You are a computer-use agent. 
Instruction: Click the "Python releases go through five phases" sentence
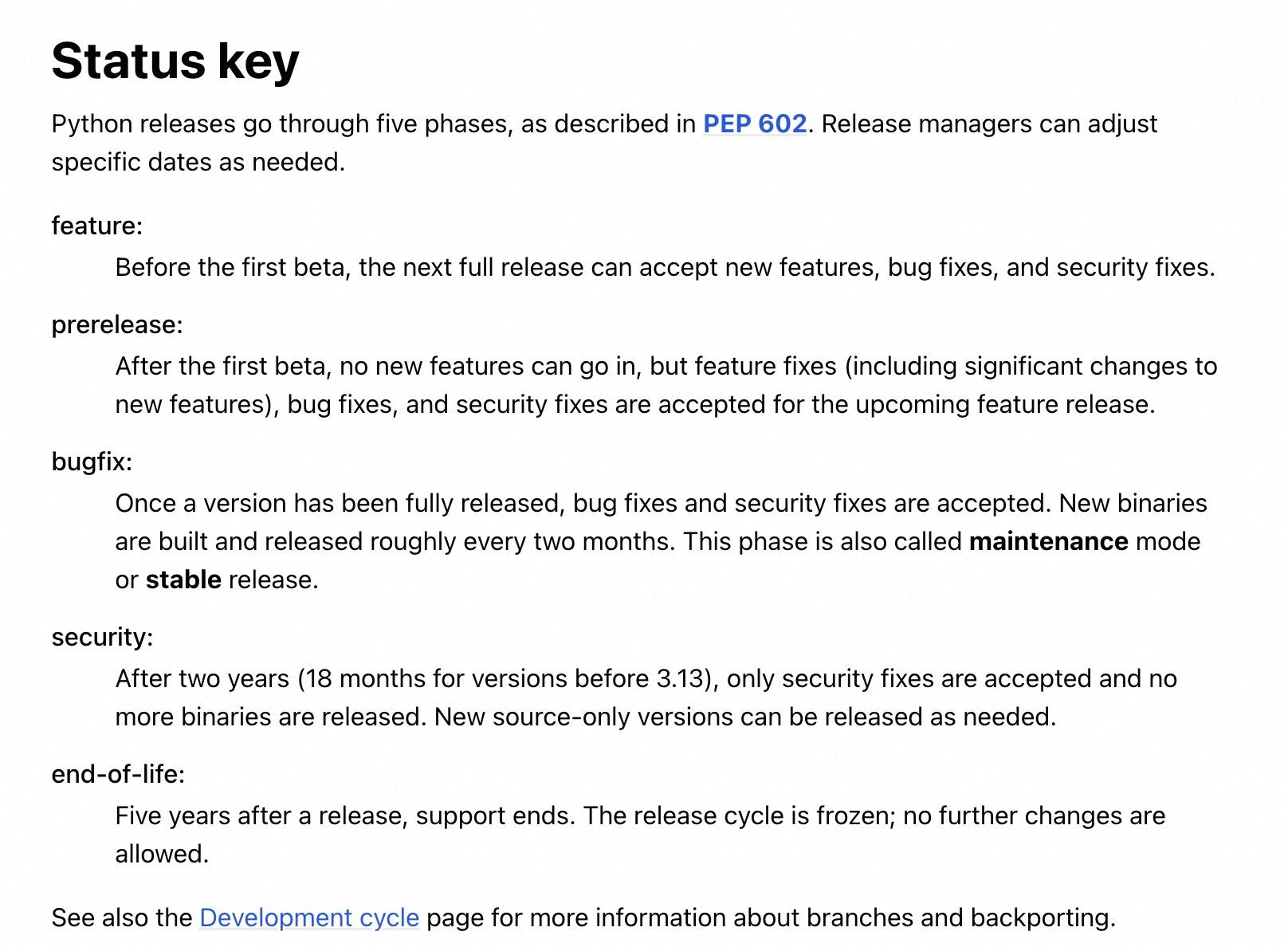coord(279,124)
